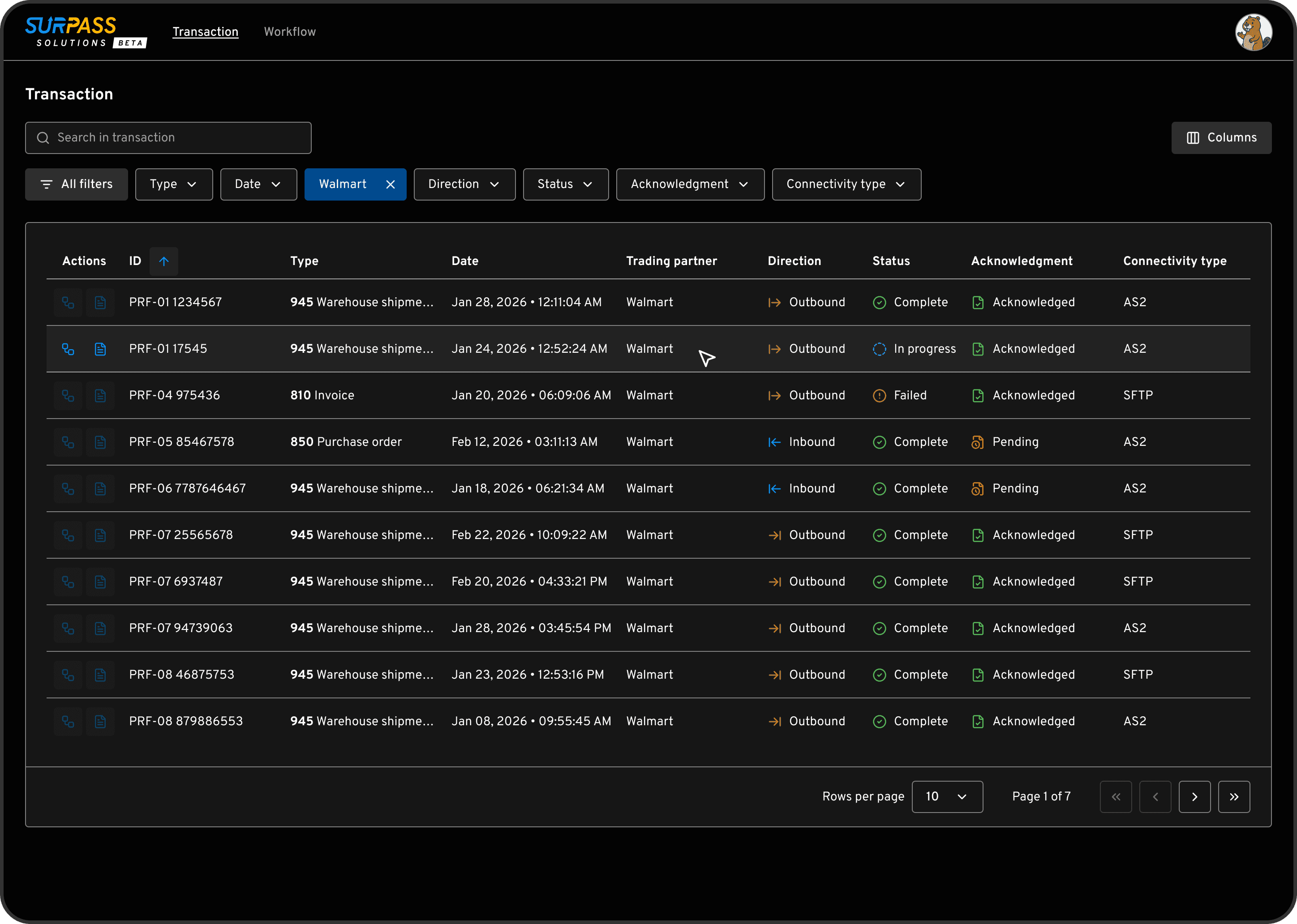Click the document icon for PRF-04 975436

point(100,395)
